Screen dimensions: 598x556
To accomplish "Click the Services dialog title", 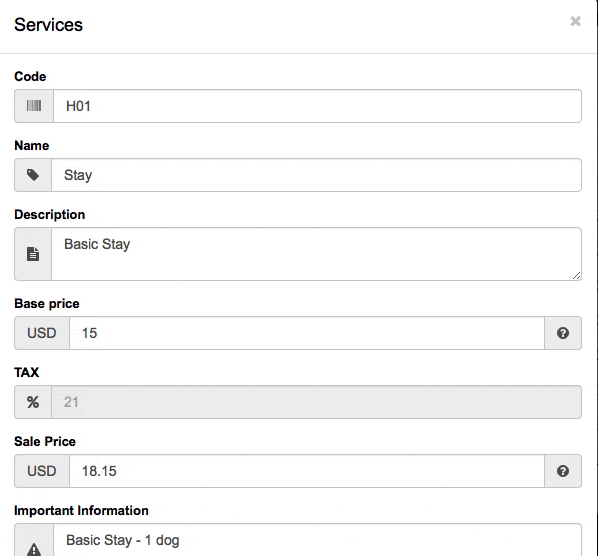I will [x=48, y=25].
